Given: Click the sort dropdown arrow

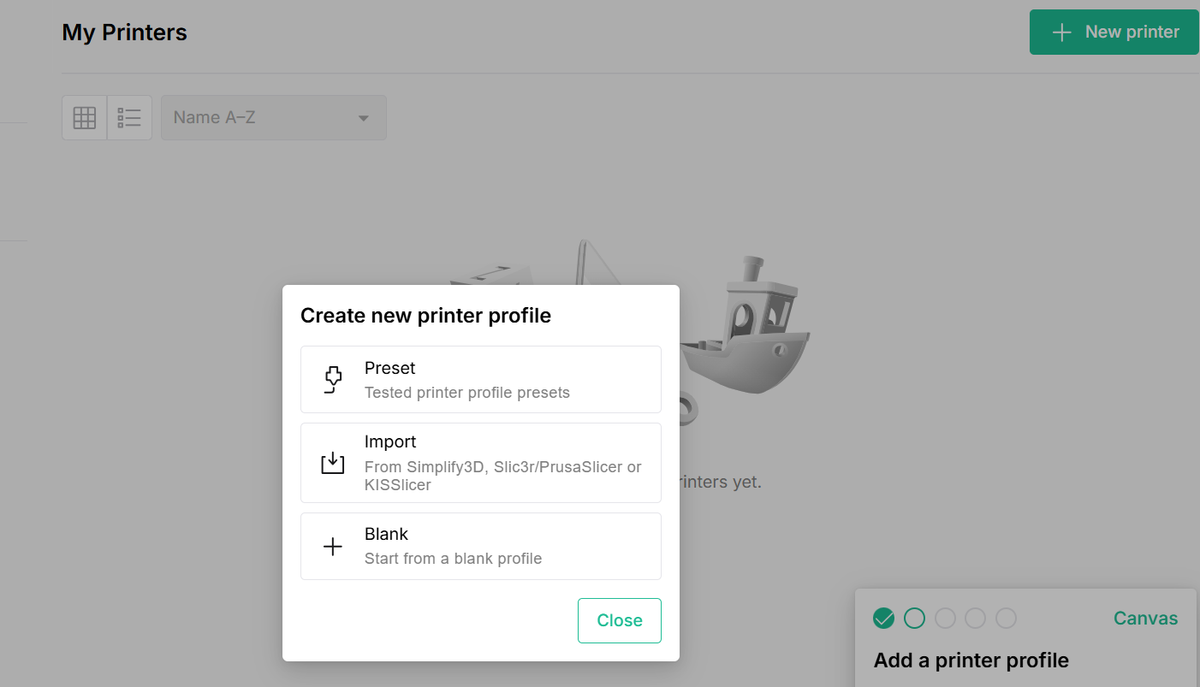Looking at the screenshot, I should pyautogui.click(x=363, y=118).
